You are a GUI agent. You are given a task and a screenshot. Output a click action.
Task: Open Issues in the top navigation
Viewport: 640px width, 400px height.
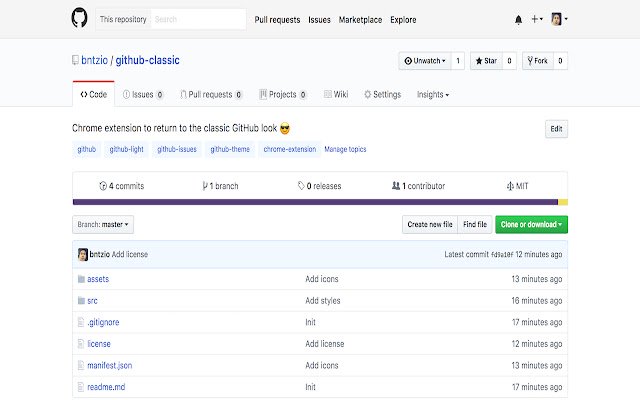click(319, 20)
